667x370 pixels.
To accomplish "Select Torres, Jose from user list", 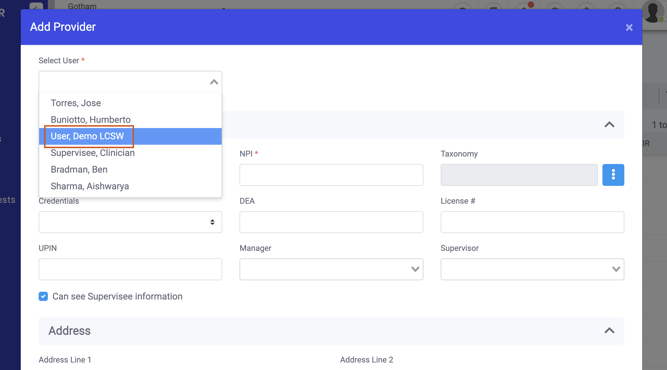I will pyautogui.click(x=130, y=103).
